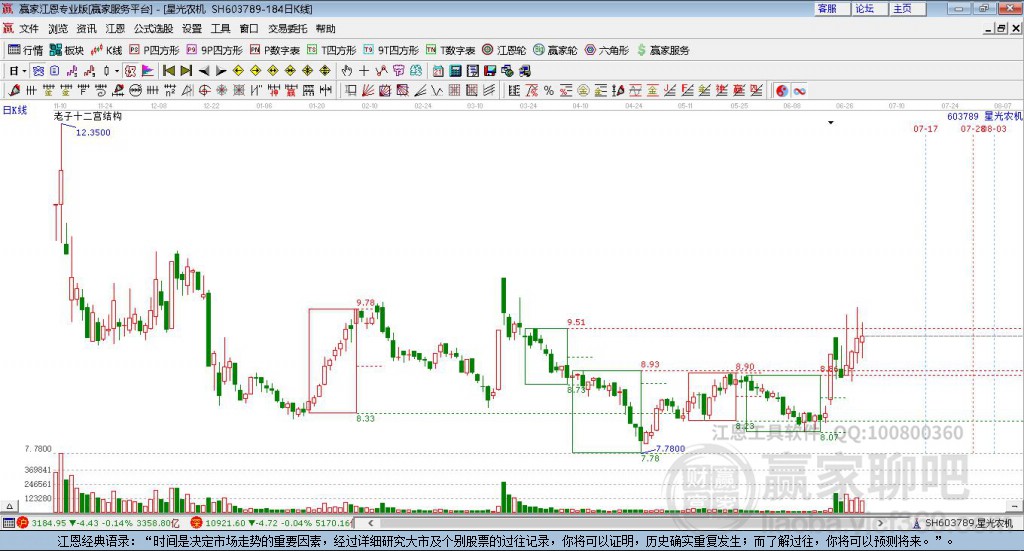
Task: Select the percent % line tool
Action: 549,91
